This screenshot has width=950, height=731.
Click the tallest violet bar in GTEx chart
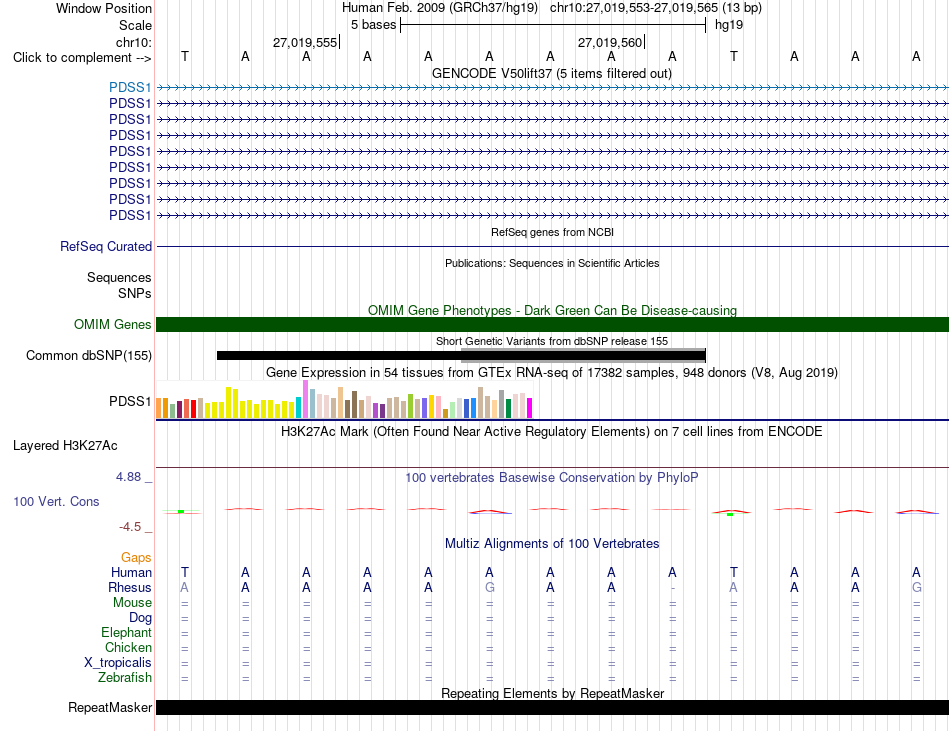click(305, 399)
